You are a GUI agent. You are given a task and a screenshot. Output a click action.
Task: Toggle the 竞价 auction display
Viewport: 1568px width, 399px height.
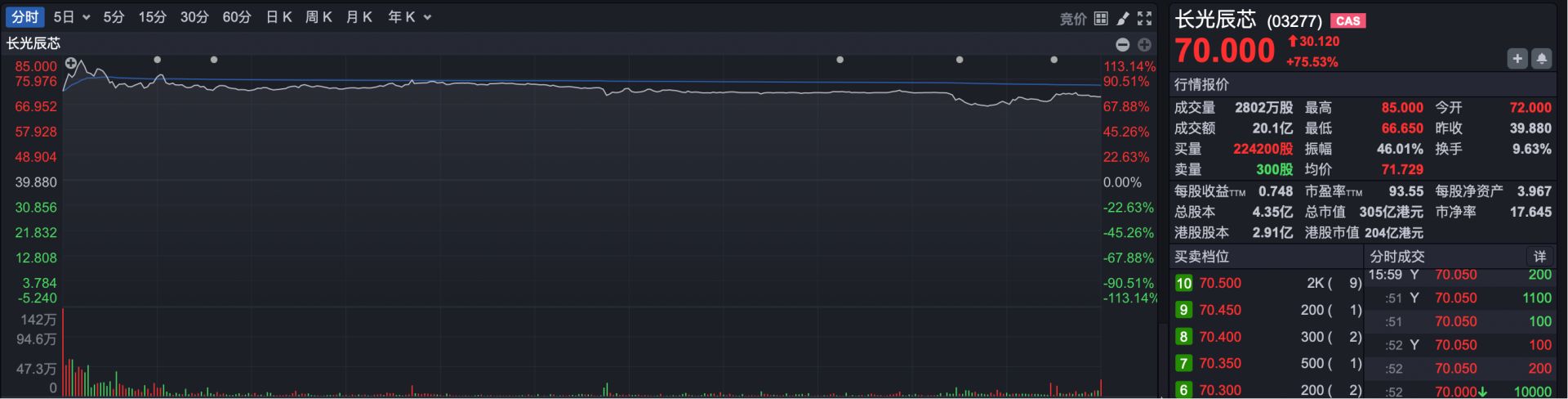pos(1073,19)
